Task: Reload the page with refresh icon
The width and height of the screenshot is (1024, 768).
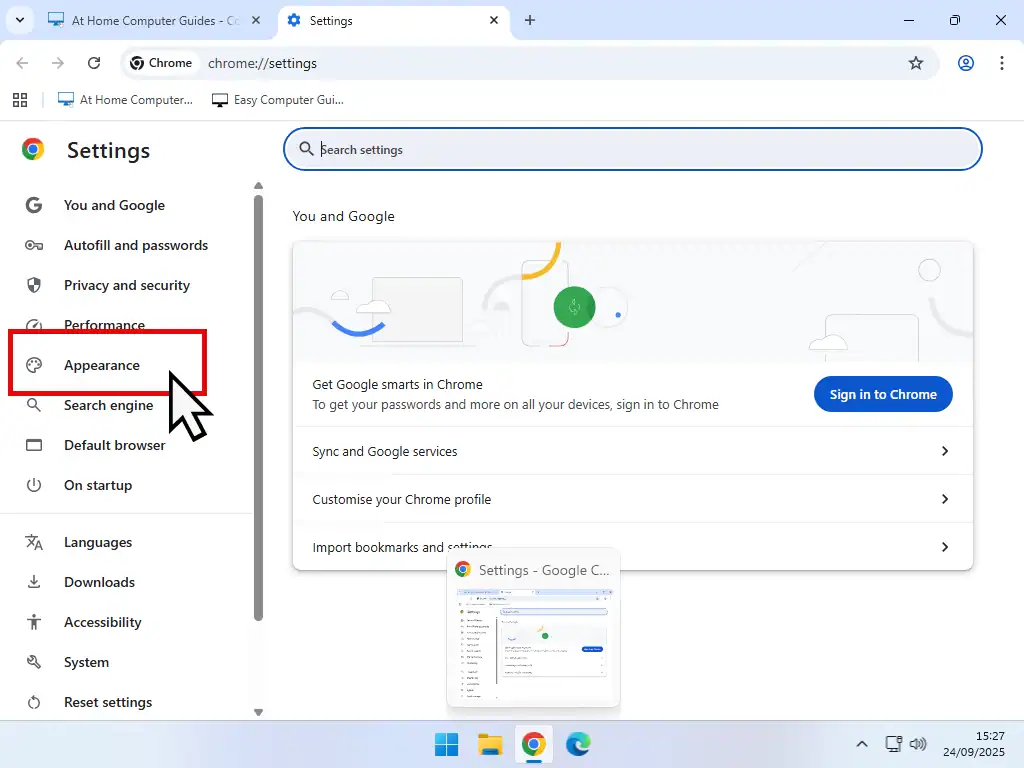Action: coord(94,63)
